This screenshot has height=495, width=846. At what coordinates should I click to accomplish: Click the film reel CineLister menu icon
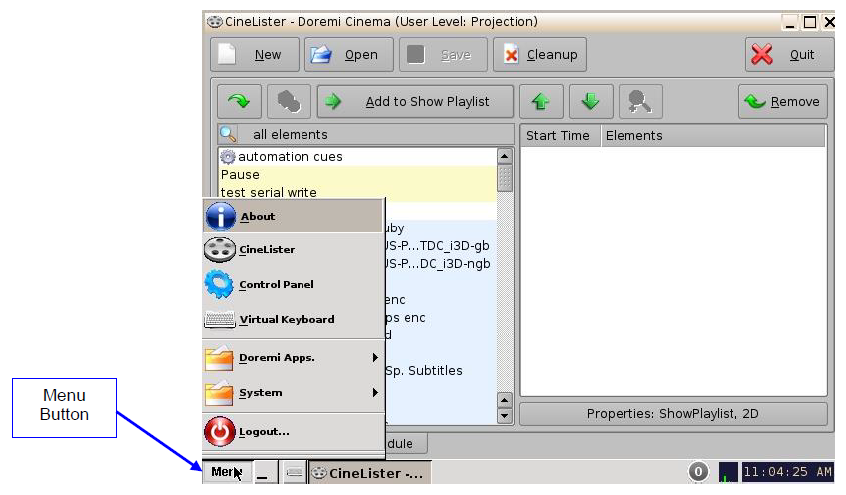pos(220,249)
